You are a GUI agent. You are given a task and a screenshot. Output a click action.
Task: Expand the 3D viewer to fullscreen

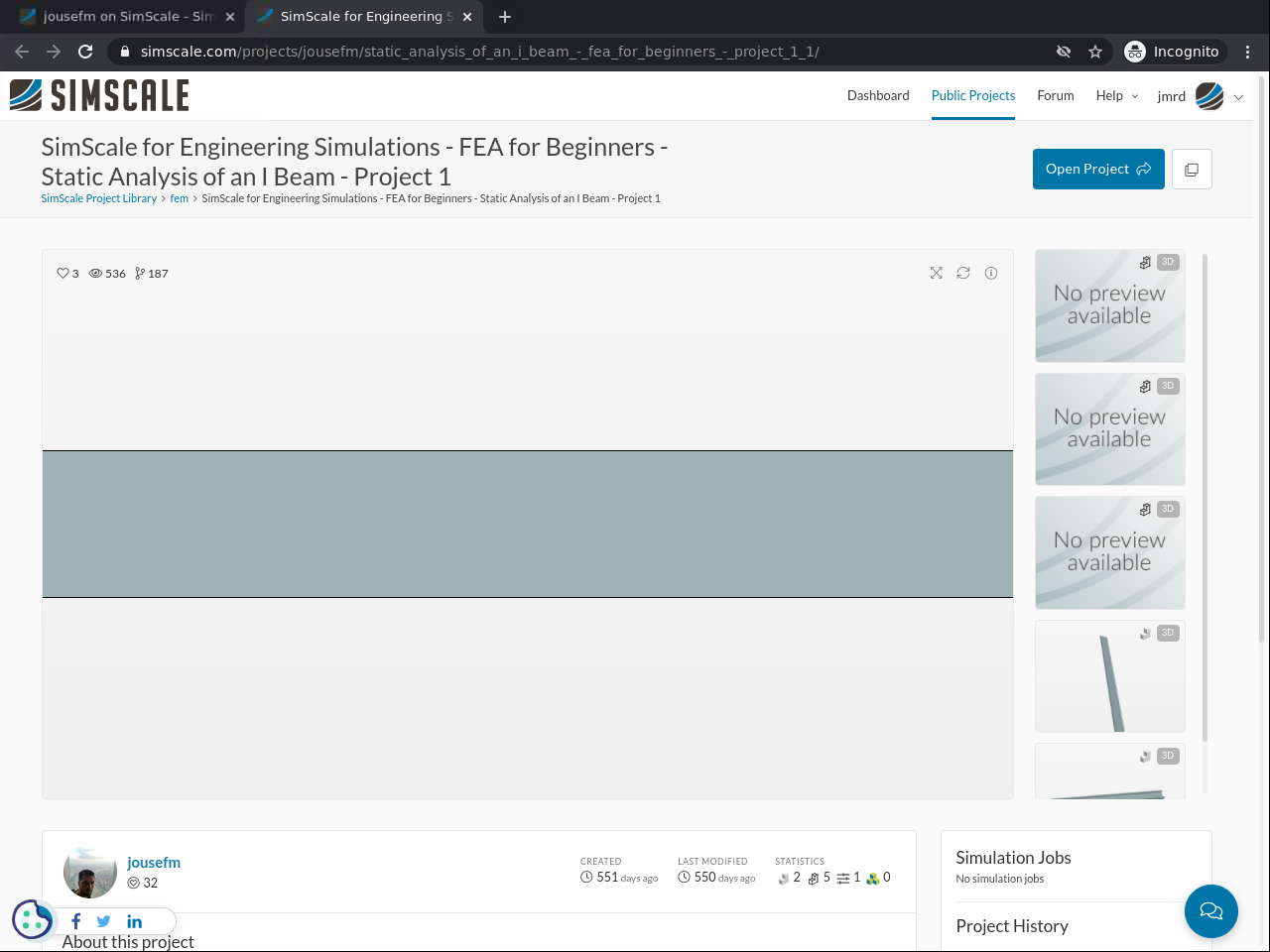(936, 273)
